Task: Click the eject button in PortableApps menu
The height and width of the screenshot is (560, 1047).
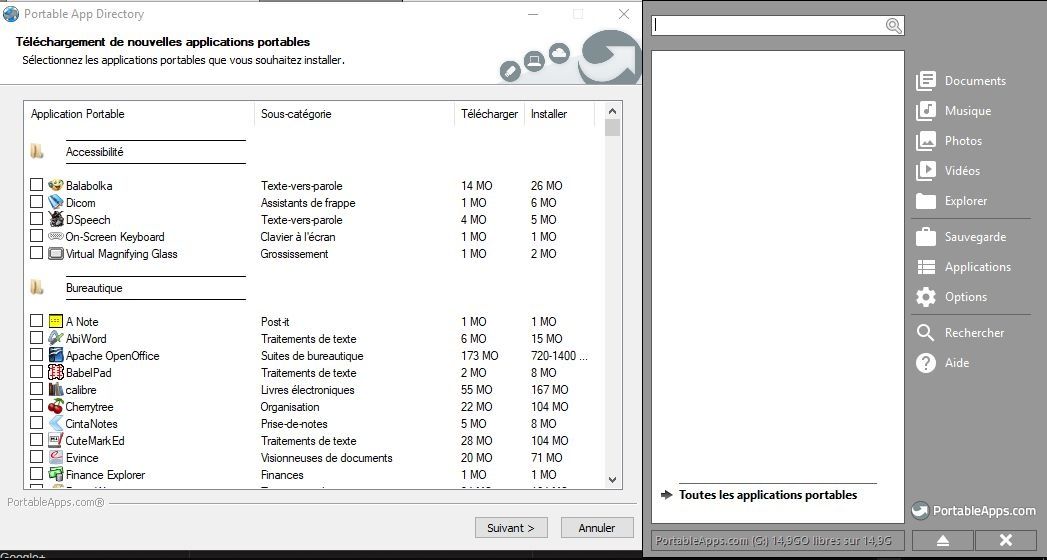Action: click(x=943, y=540)
